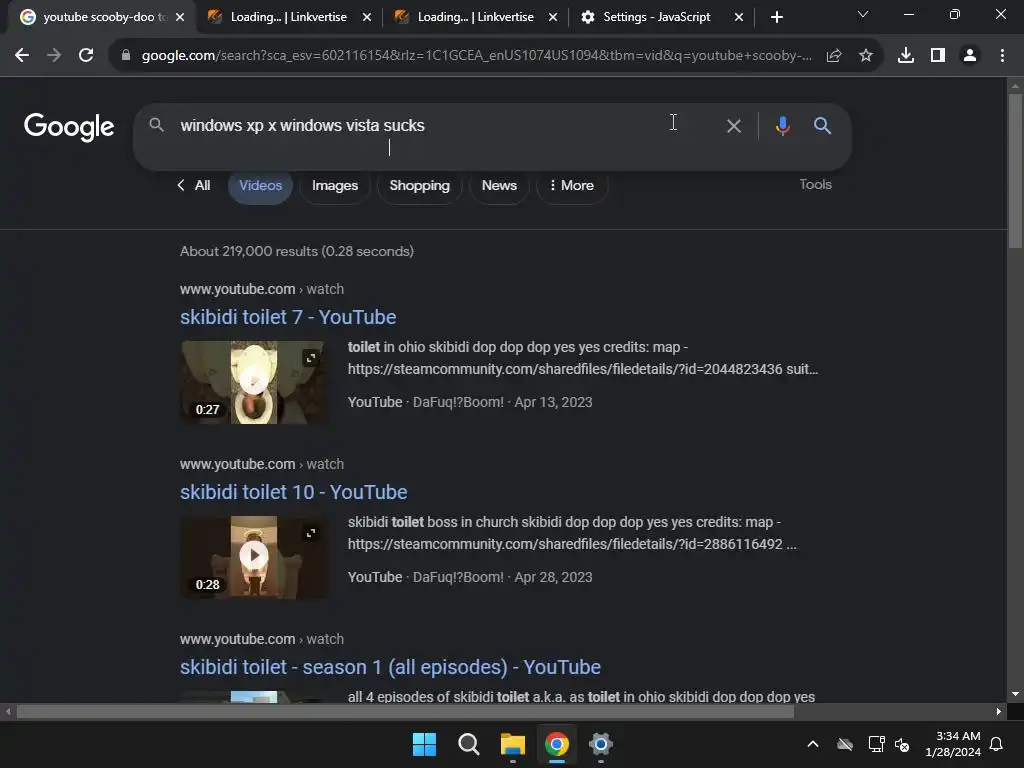Close the first Linkvertise tab
Image resolution: width=1024 pixels, height=768 pixels.
[x=367, y=17]
